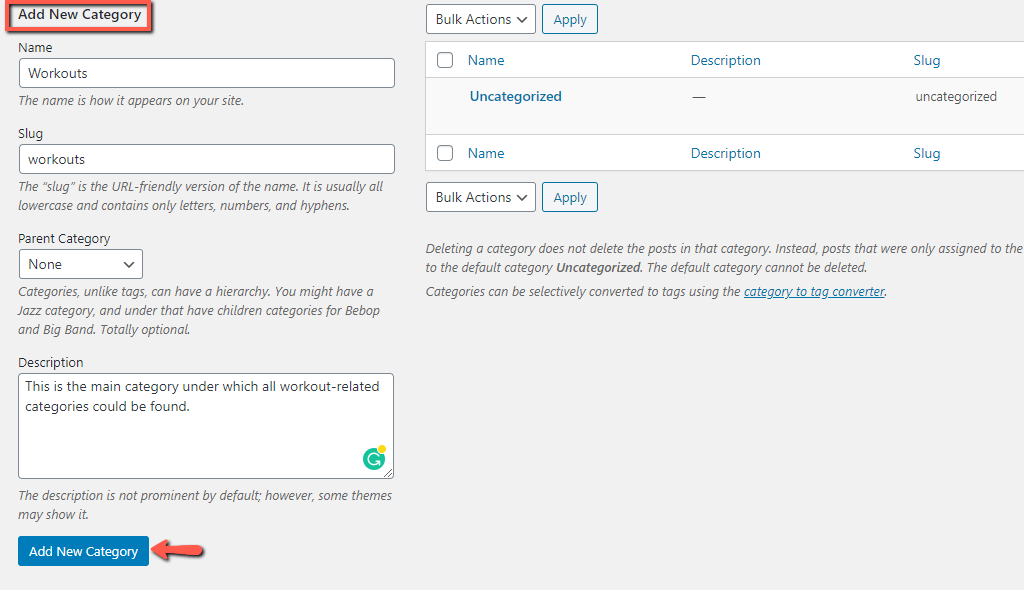This screenshot has height=590, width=1024.
Task: Click inside the Description textarea
Action: pyautogui.click(x=206, y=426)
